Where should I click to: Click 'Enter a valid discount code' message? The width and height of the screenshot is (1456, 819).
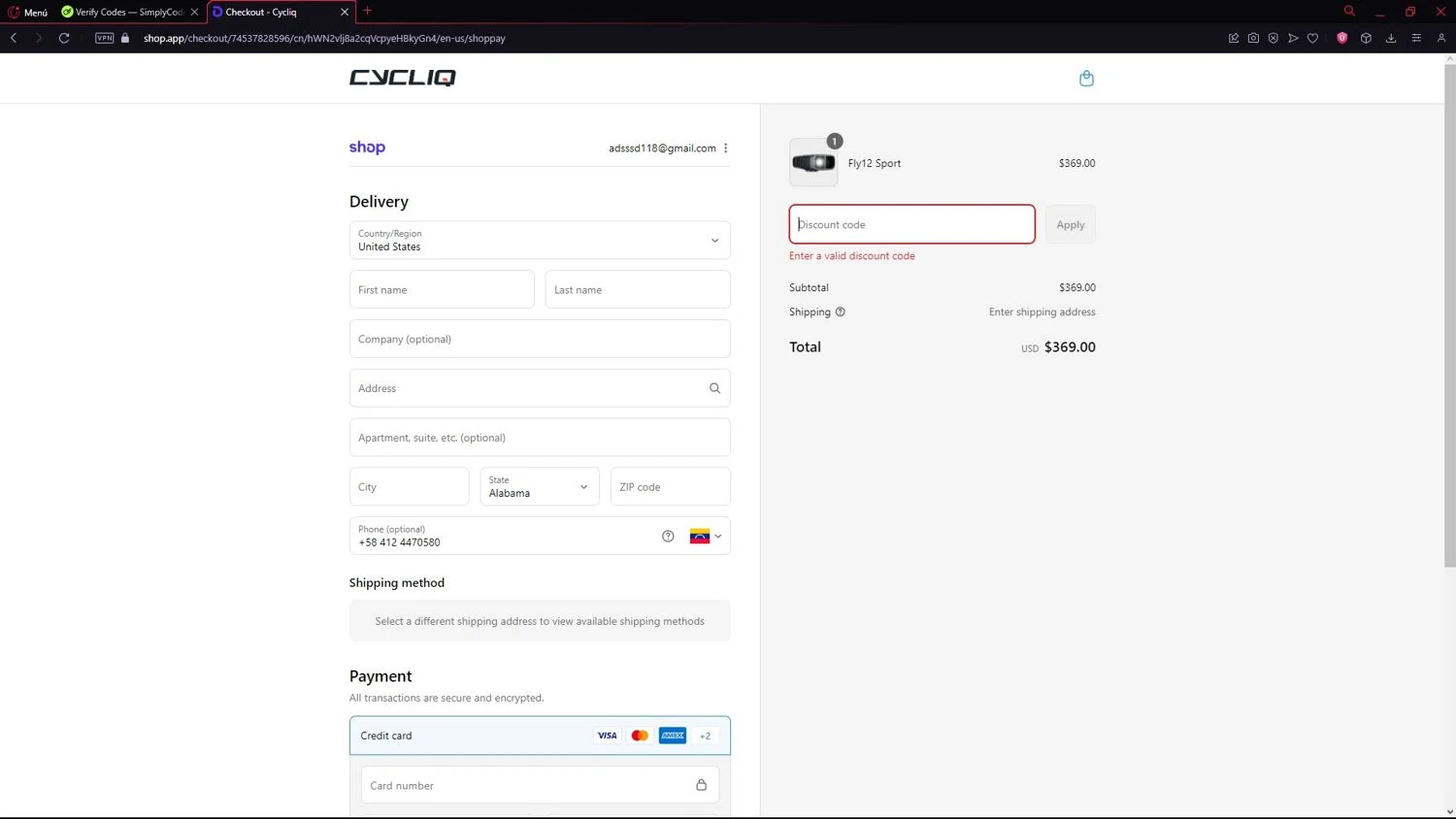[852, 256]
